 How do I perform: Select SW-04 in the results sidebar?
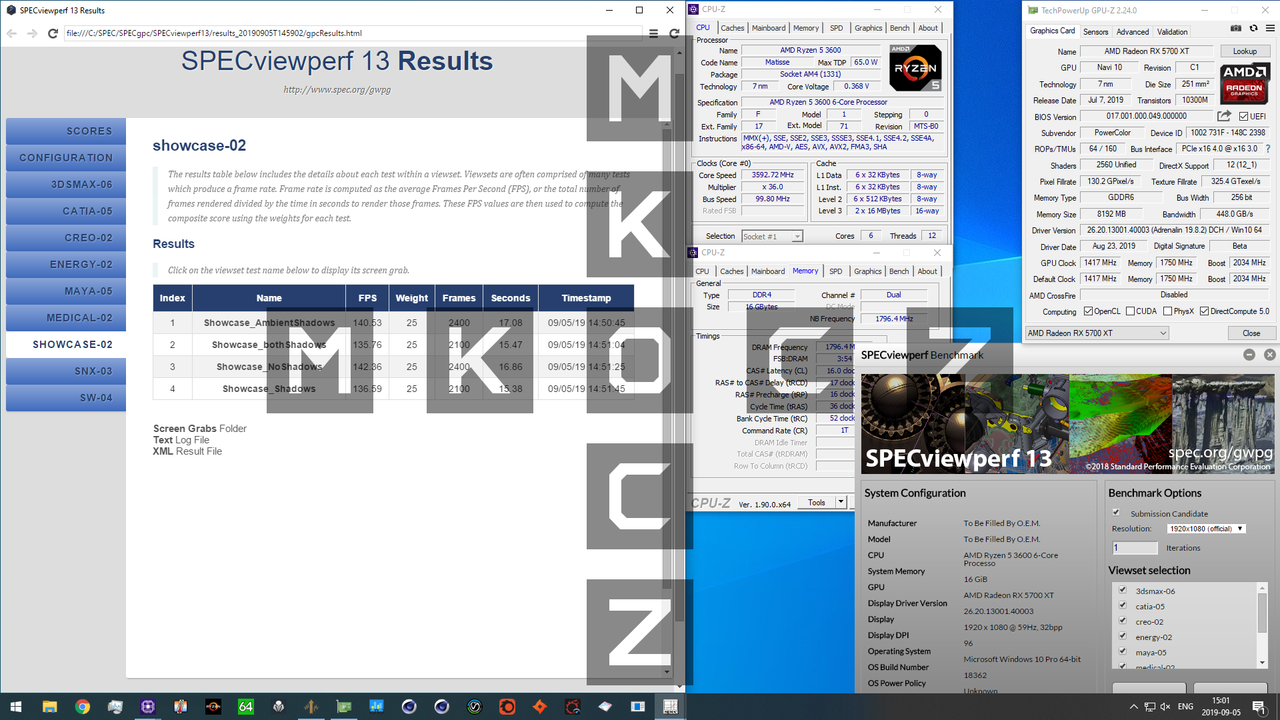[66, 398]
